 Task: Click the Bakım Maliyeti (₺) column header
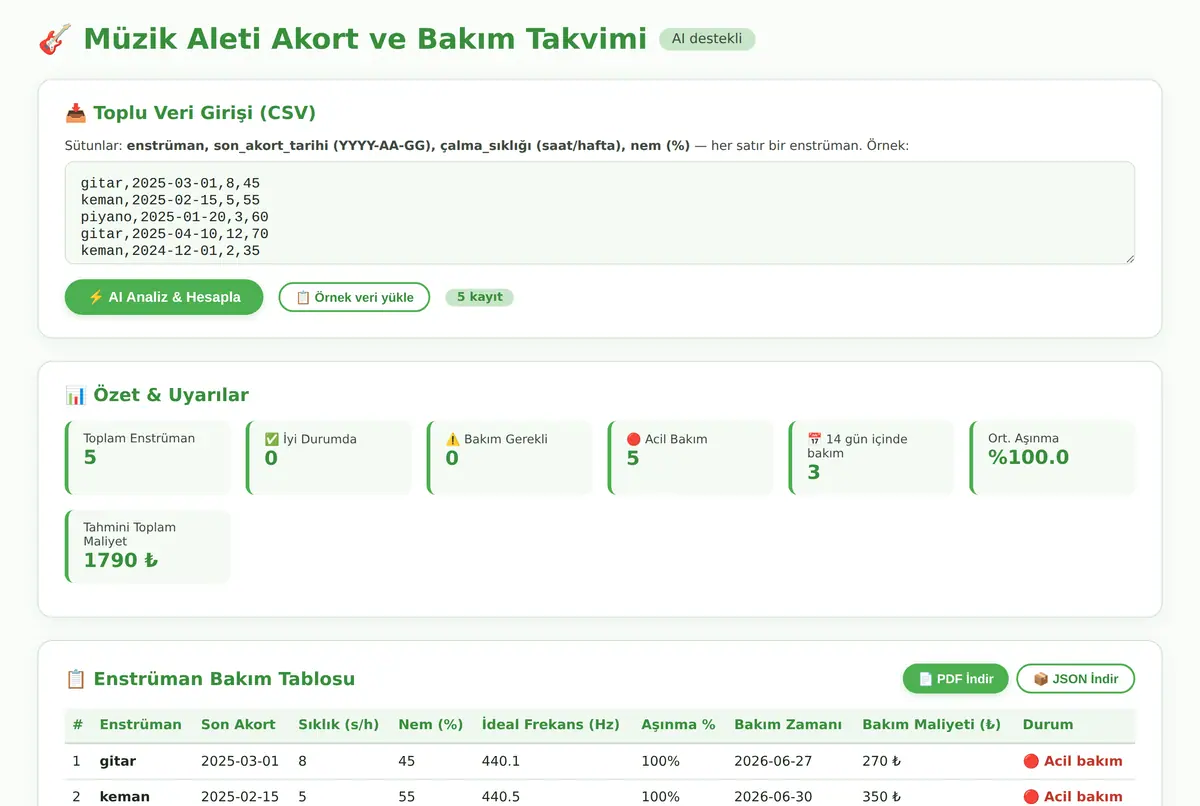tap(931, 724)
